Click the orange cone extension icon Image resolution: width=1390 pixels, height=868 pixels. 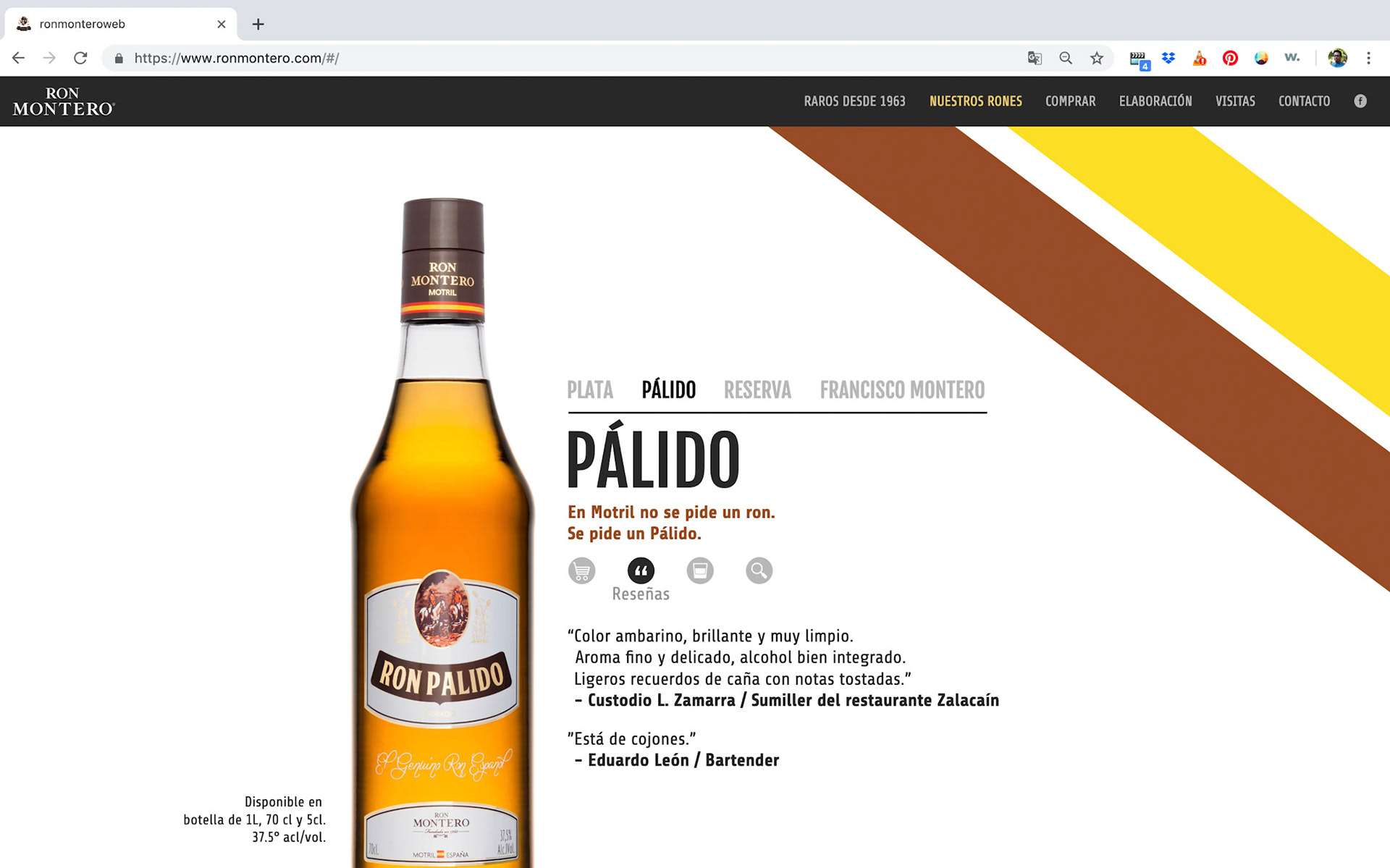tap(1200, 58)
